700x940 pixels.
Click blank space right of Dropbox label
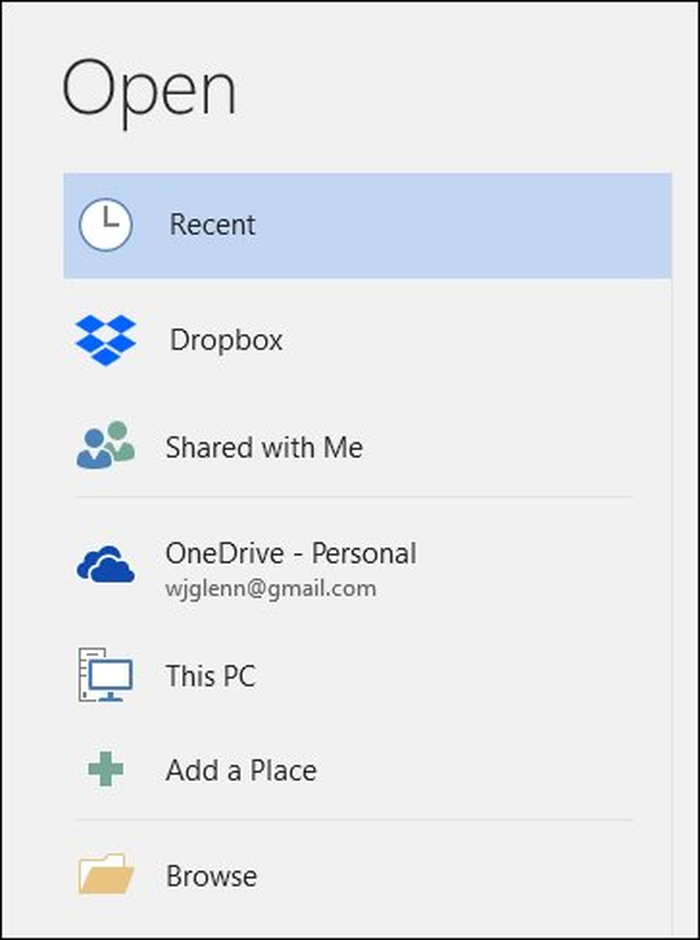[x=480, y=340]
